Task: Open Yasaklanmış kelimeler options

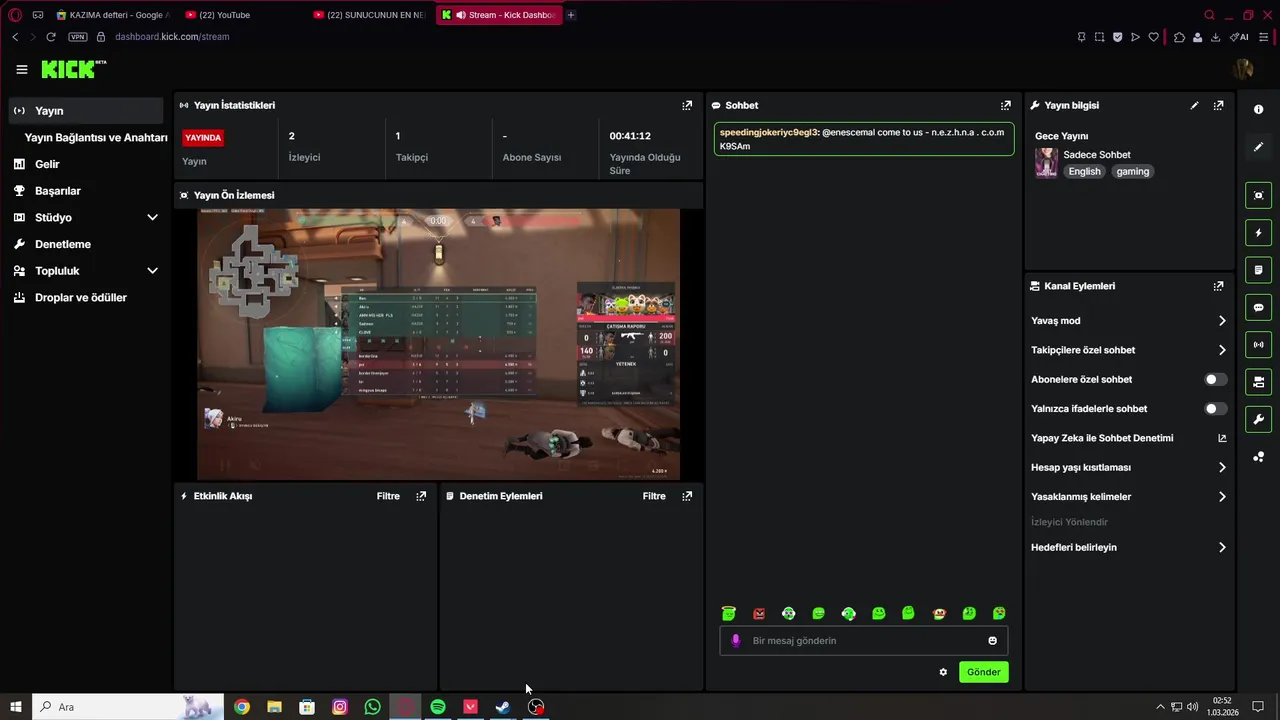Action: (x=1128, y=497)
